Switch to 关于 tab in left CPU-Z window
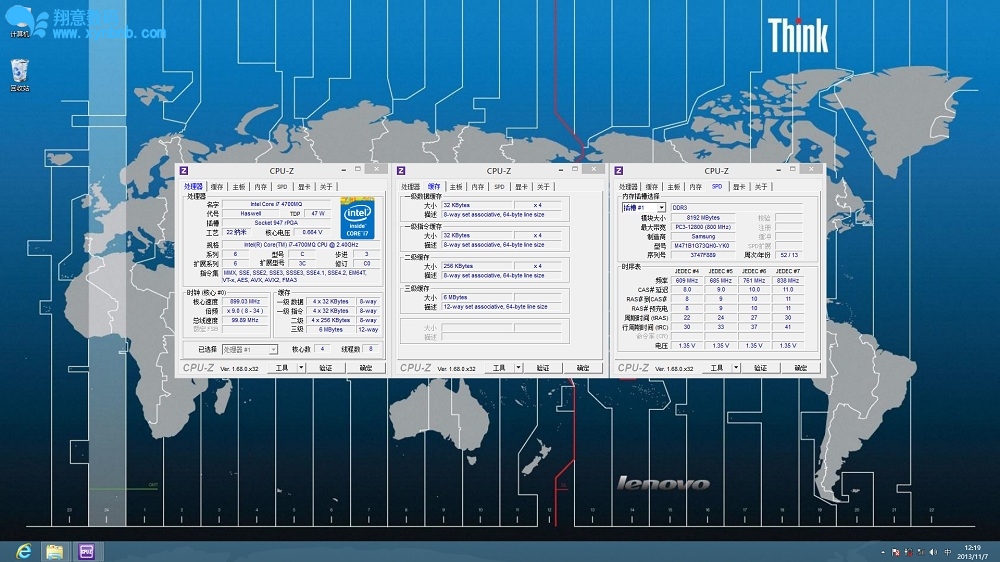Image resolution: width=1000 pixels, height=562 pixels. tap(326, 187)
